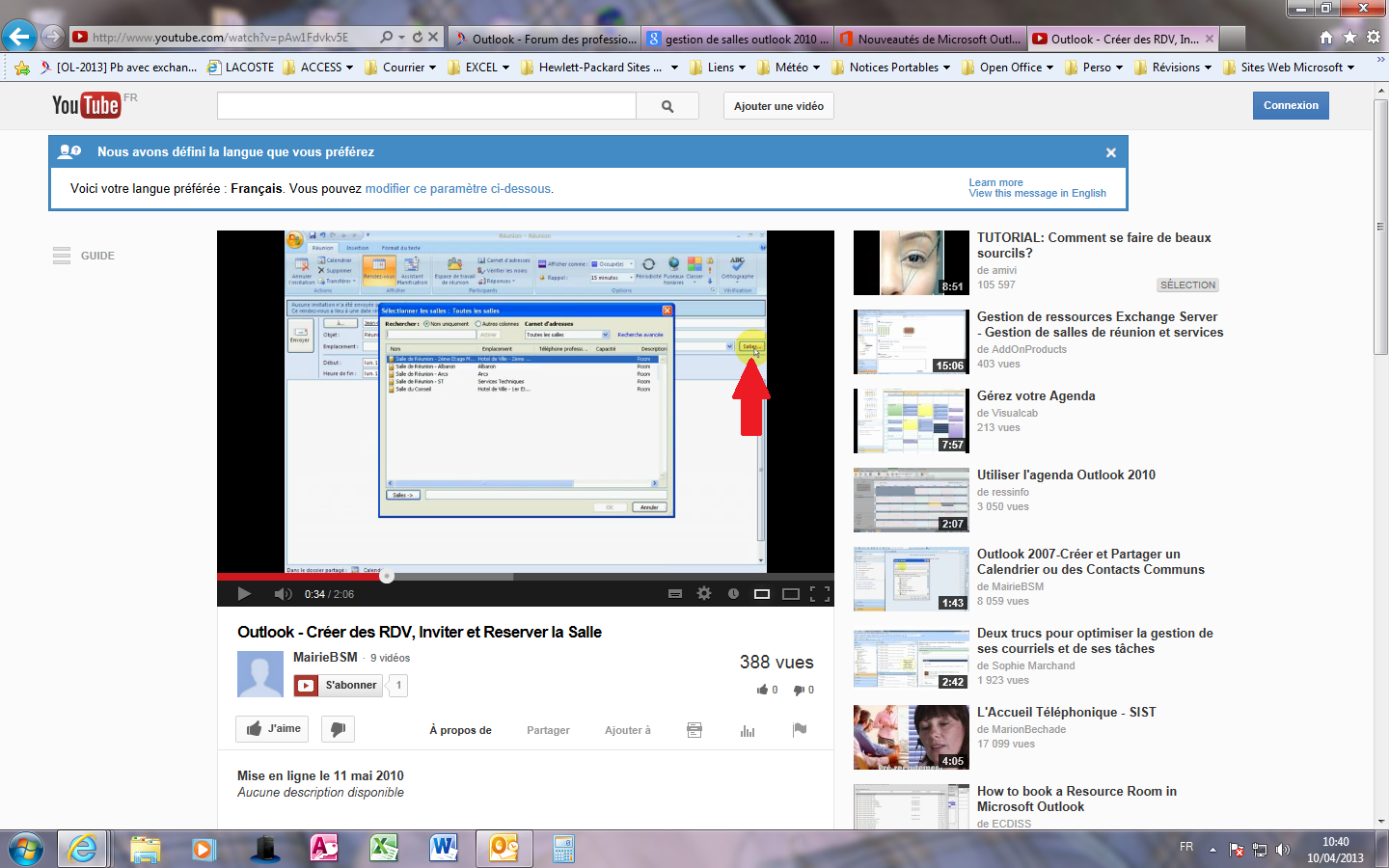
Task: Click Ajouter une vidéo button
Action: coord(778,106)
